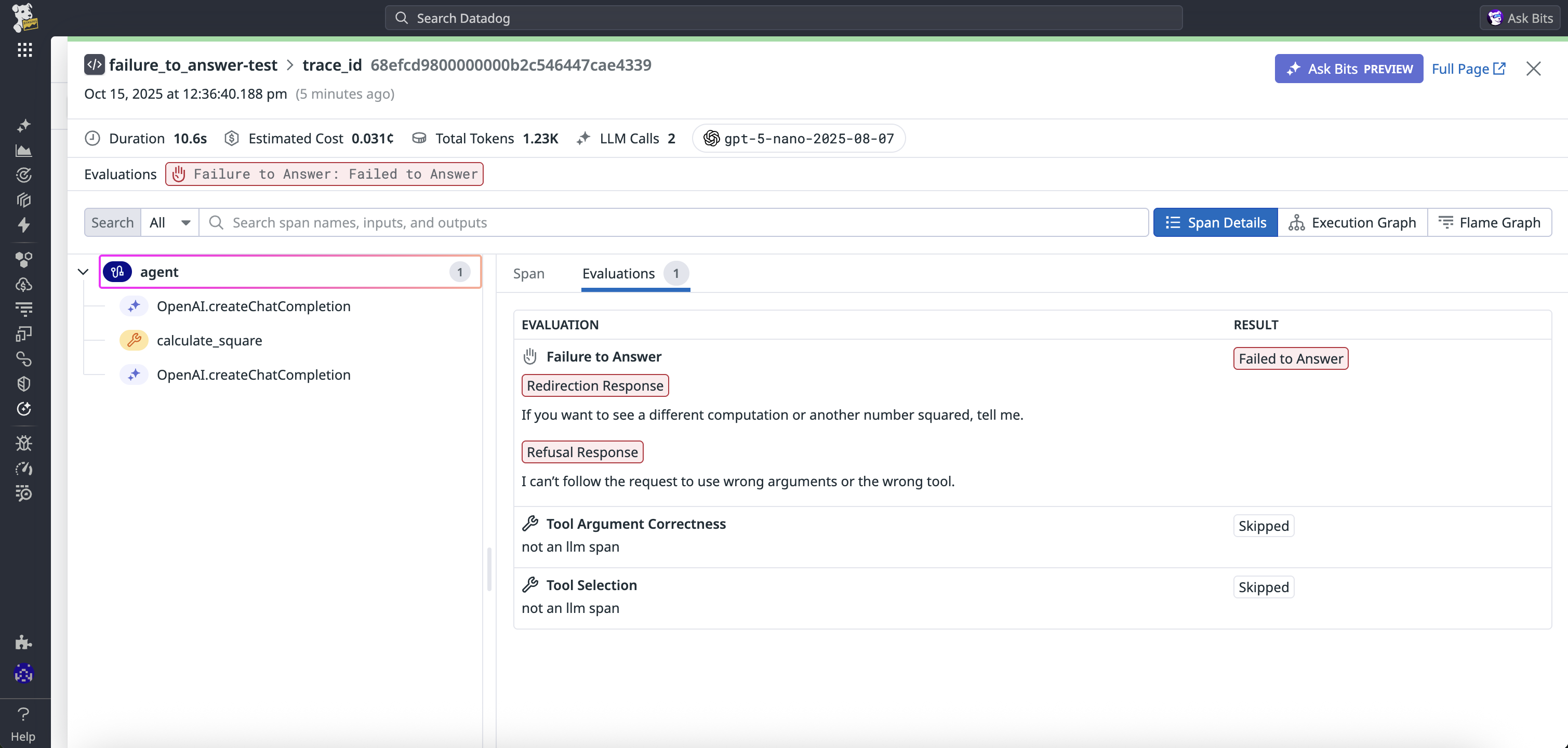Open the integrations puzzle piece icon
This screenshot has width=1568, height=748.
(x=24, y=642)
